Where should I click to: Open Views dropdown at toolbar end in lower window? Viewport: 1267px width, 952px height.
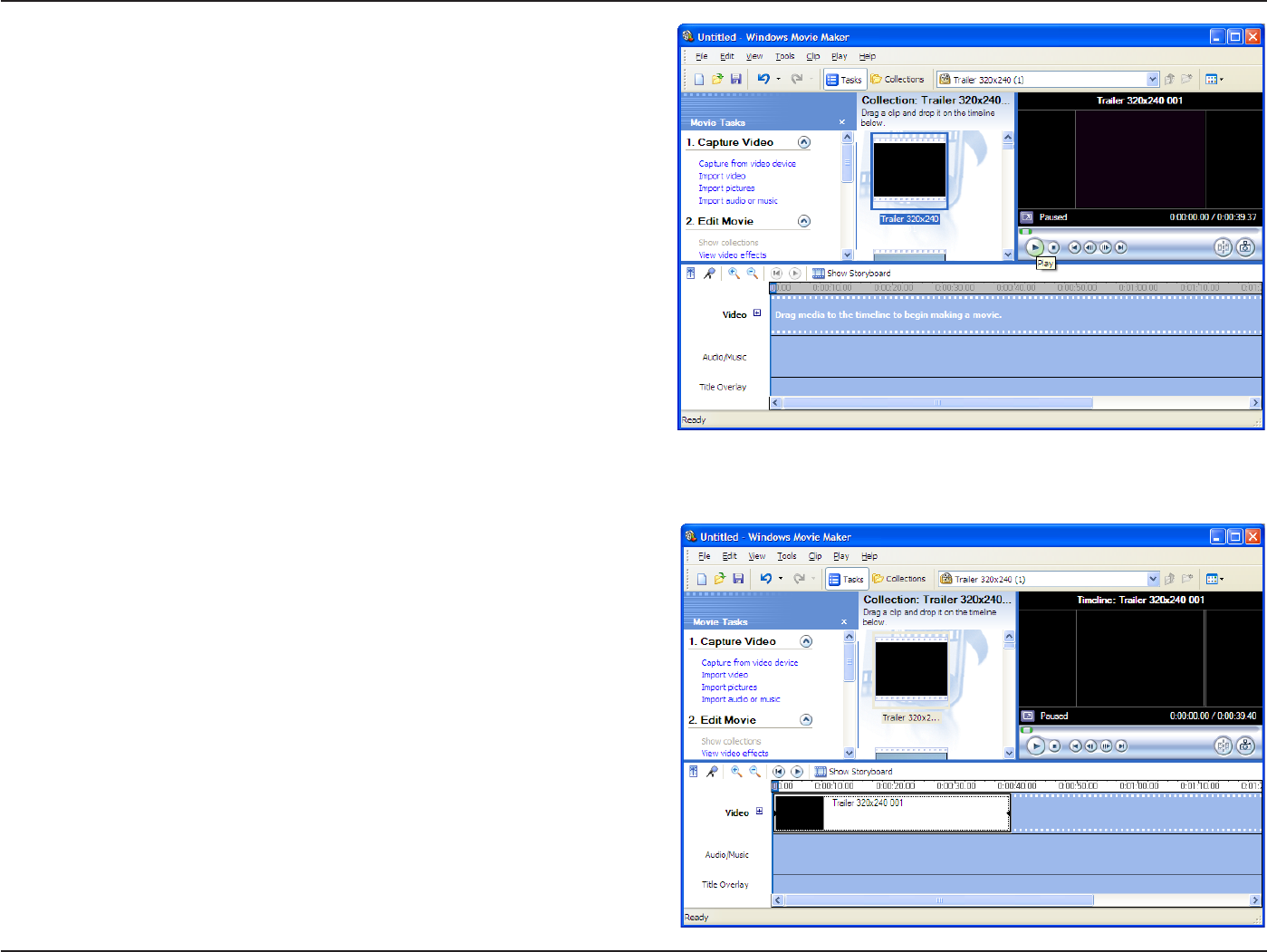tap(1215, 579)
